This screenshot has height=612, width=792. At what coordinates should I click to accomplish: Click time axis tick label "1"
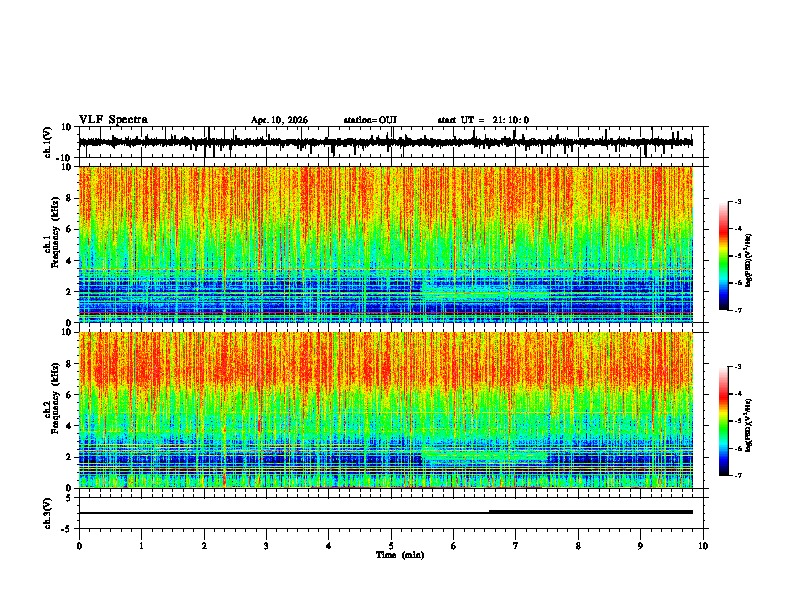pyautogui.click(x=141, y=546)
